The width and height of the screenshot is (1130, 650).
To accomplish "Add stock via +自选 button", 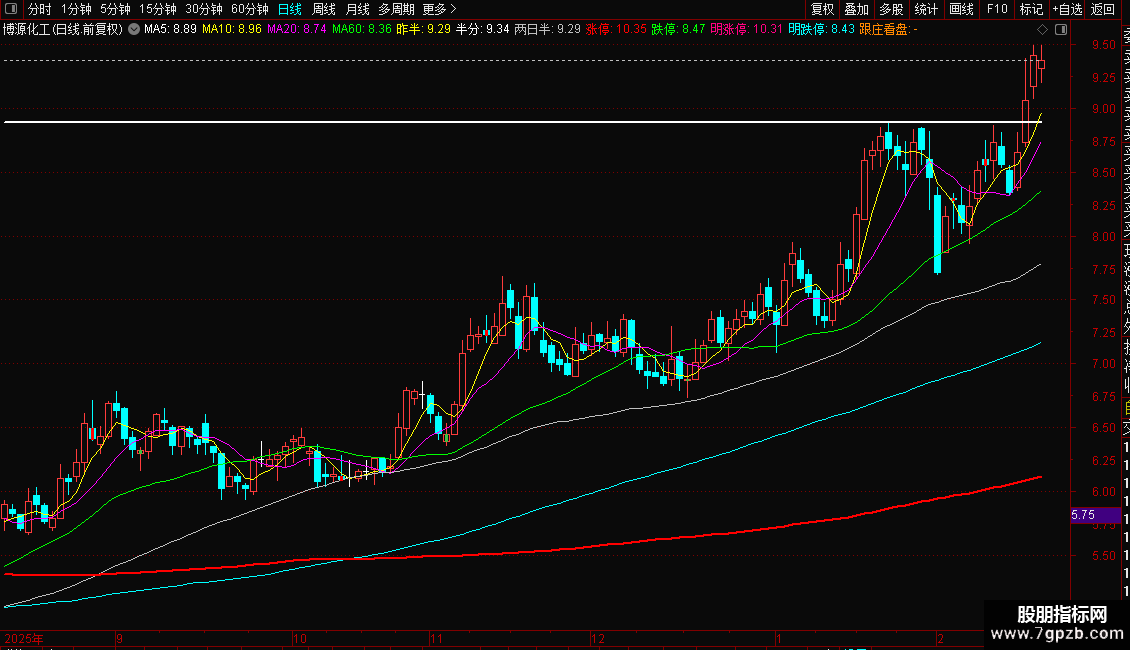I will coord(1067,9).
